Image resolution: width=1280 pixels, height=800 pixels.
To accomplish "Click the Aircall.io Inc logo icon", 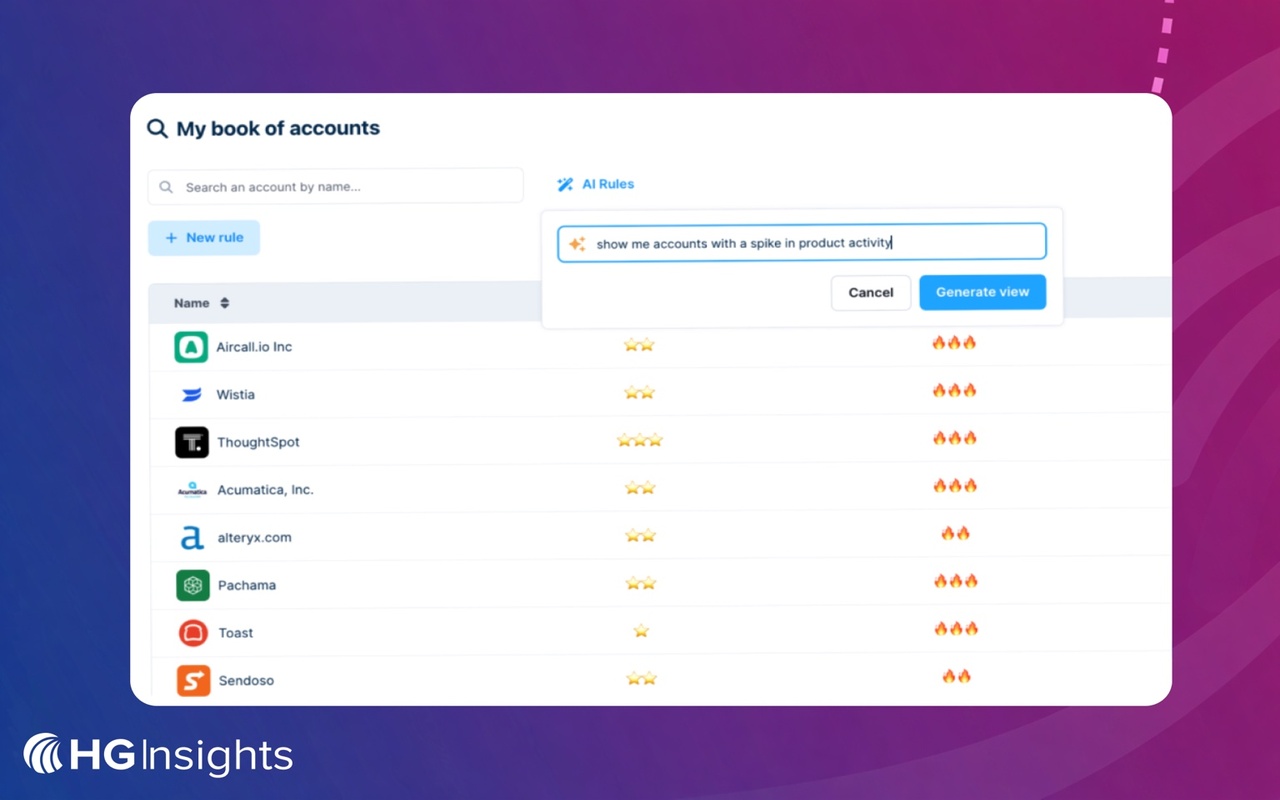I will point(191,347).
